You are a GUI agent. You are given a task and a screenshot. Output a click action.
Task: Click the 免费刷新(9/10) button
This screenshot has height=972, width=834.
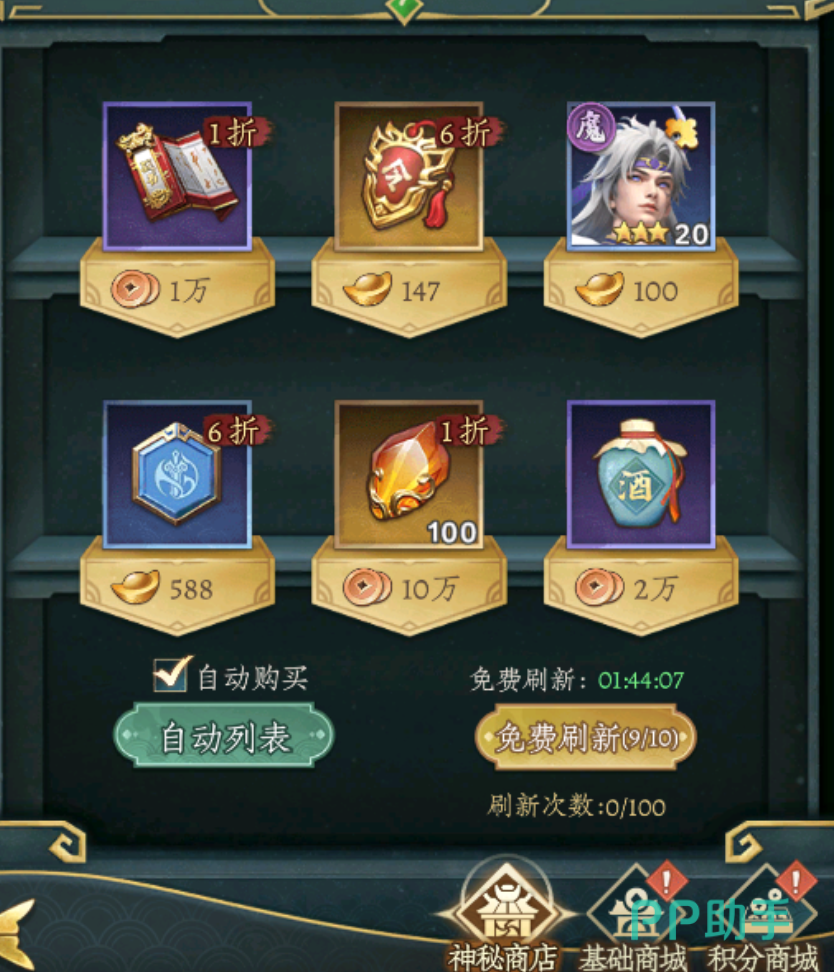click(585, 737)
